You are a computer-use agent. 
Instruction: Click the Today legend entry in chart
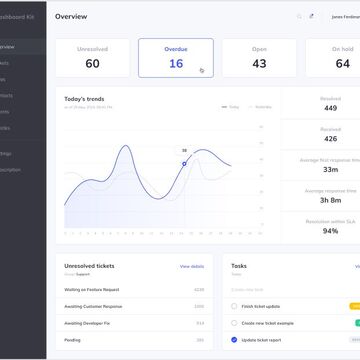coord(230,107)
